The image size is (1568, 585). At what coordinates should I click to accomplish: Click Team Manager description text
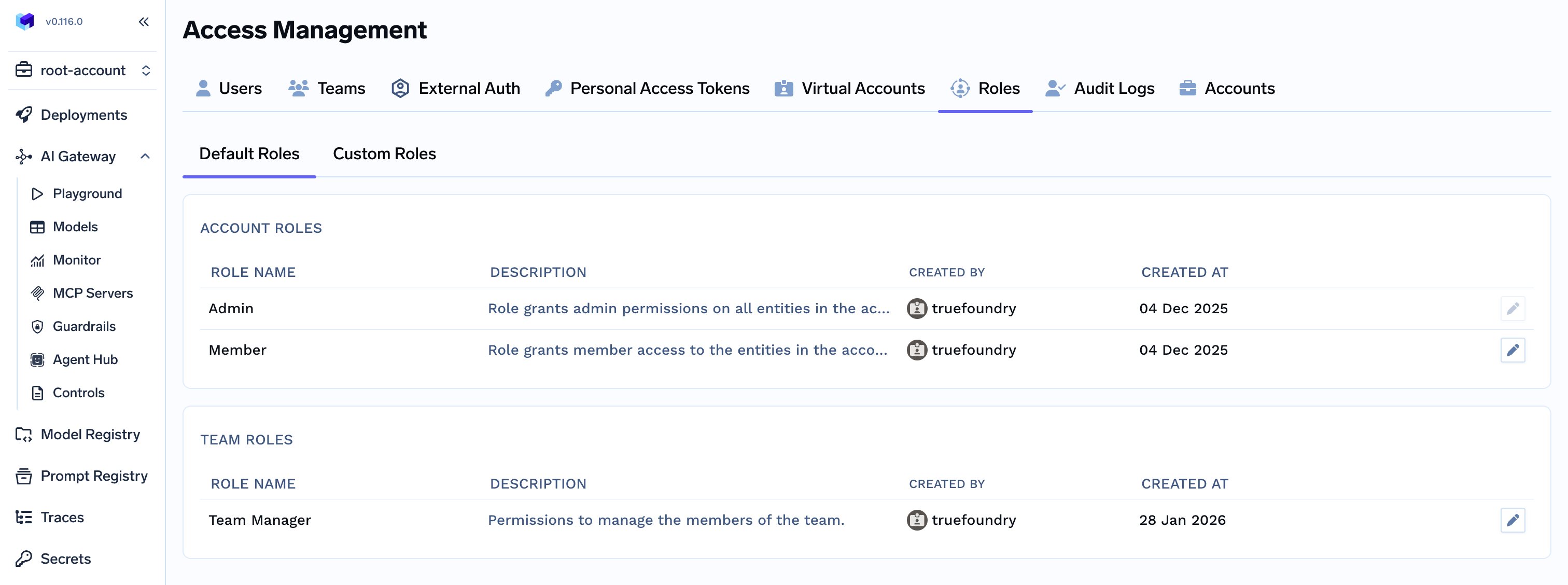click(x=665, y=520)
